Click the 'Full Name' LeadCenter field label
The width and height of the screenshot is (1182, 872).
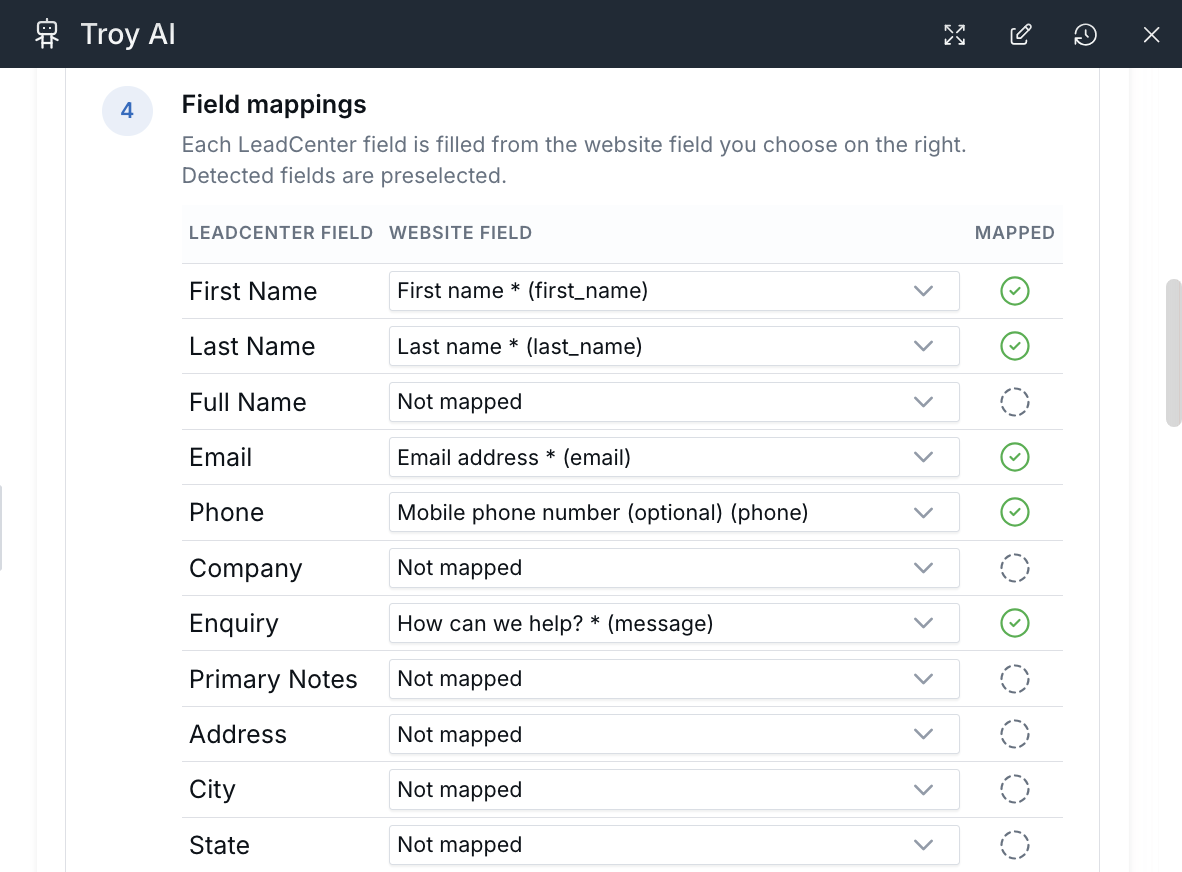click(x=247, y=402)
